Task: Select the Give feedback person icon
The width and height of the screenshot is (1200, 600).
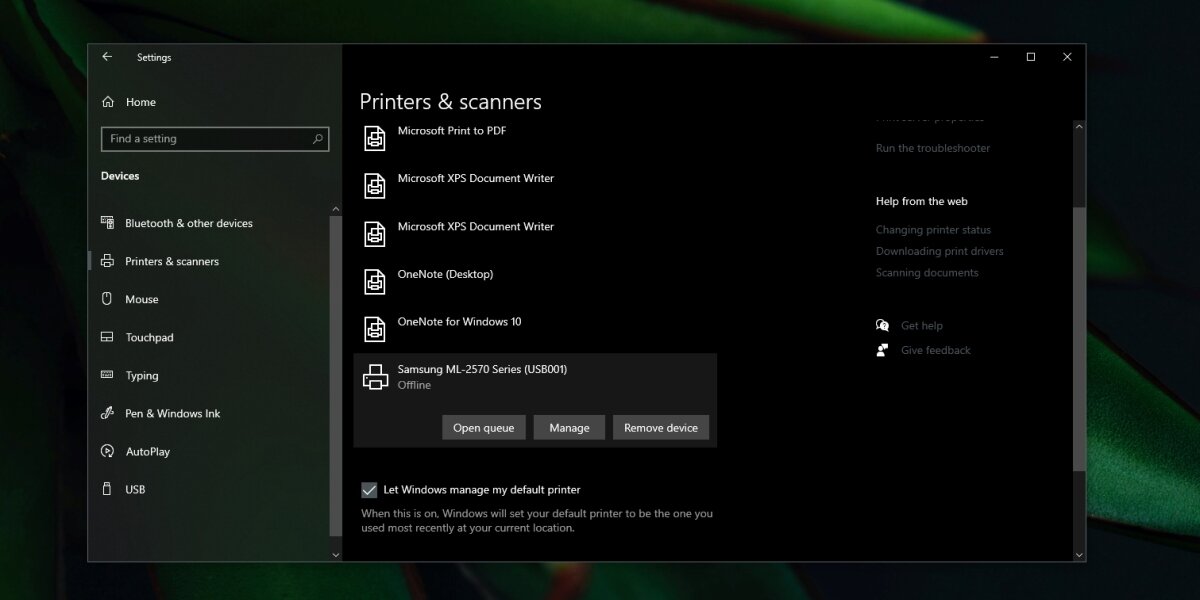Action: (x=881, y=349)
